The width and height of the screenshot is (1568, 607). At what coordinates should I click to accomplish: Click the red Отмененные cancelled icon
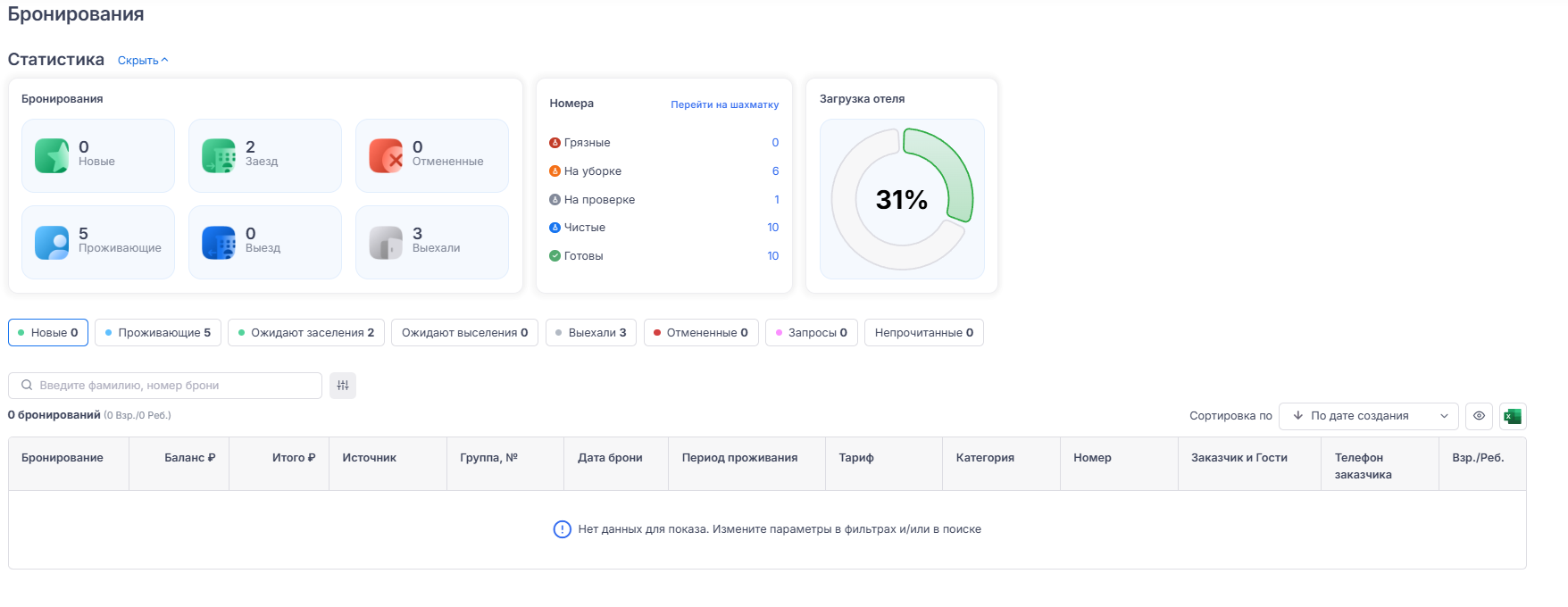pyautogui.click(x=386, y=155)
